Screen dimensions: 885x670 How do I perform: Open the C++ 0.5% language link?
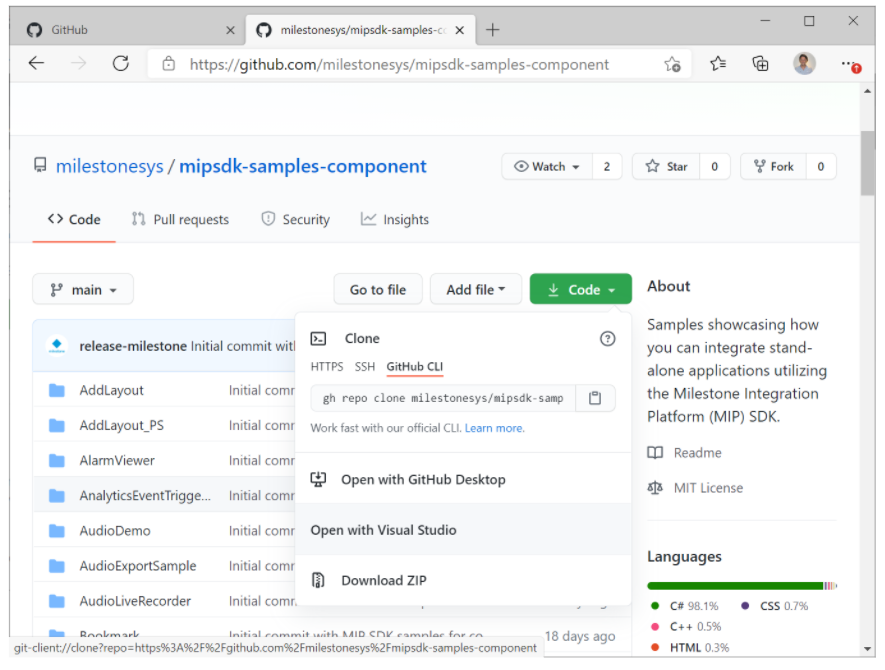click(686, 627)
